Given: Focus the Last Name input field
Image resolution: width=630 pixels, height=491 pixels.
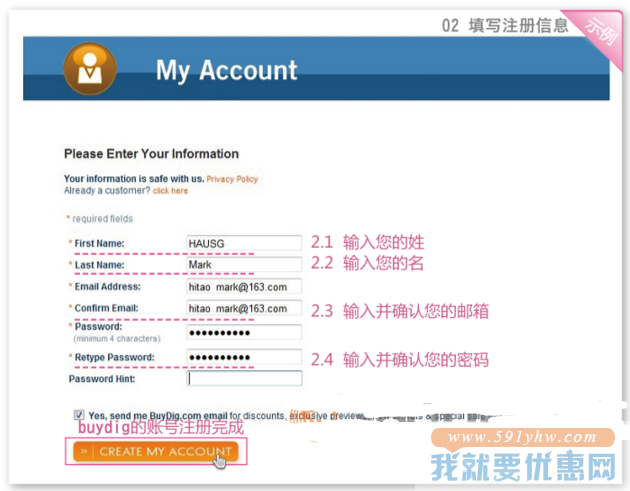Looking at the screenshot, I should pos(244,264).
